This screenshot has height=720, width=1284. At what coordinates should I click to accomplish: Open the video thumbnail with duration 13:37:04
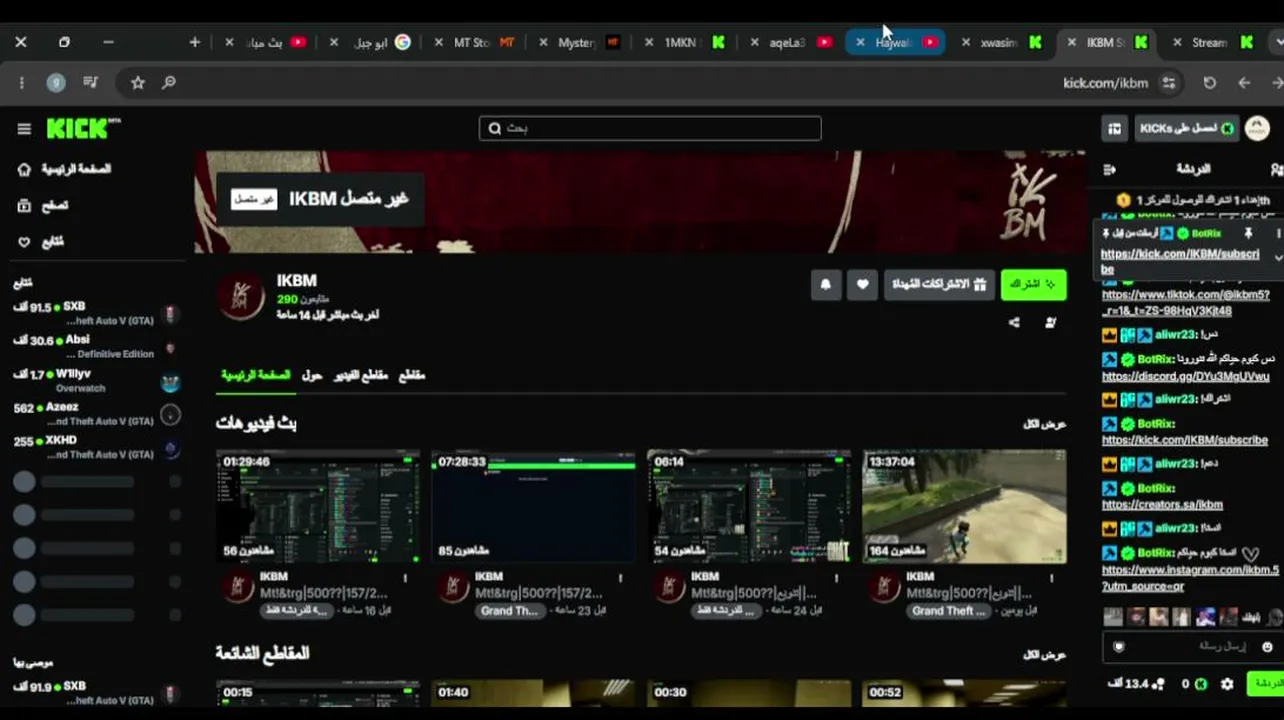(964, 507)
